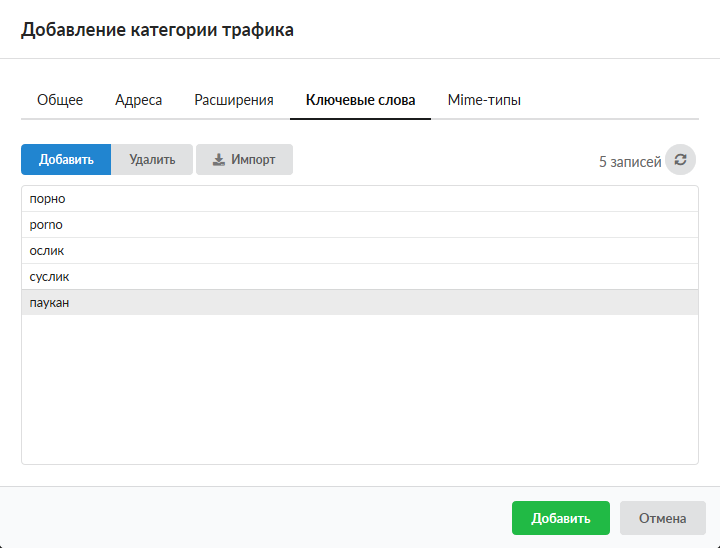Select the keyword row "порно"
This screenshot has height=548, width=720.
360,199
